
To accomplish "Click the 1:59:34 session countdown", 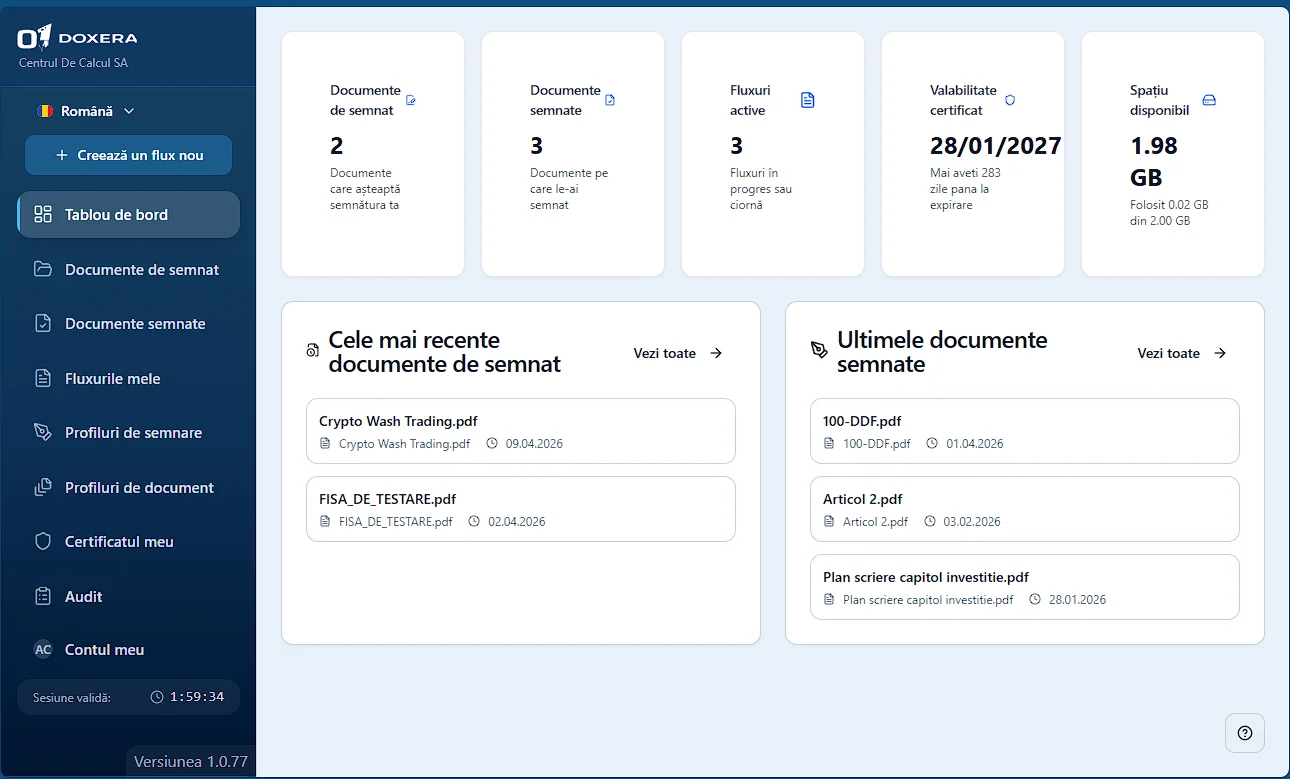I will tap(197, 697).
